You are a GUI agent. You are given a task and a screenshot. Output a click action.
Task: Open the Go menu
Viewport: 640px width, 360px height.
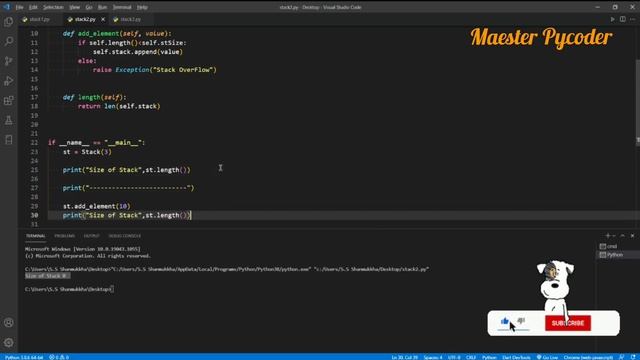coord(89,7)
